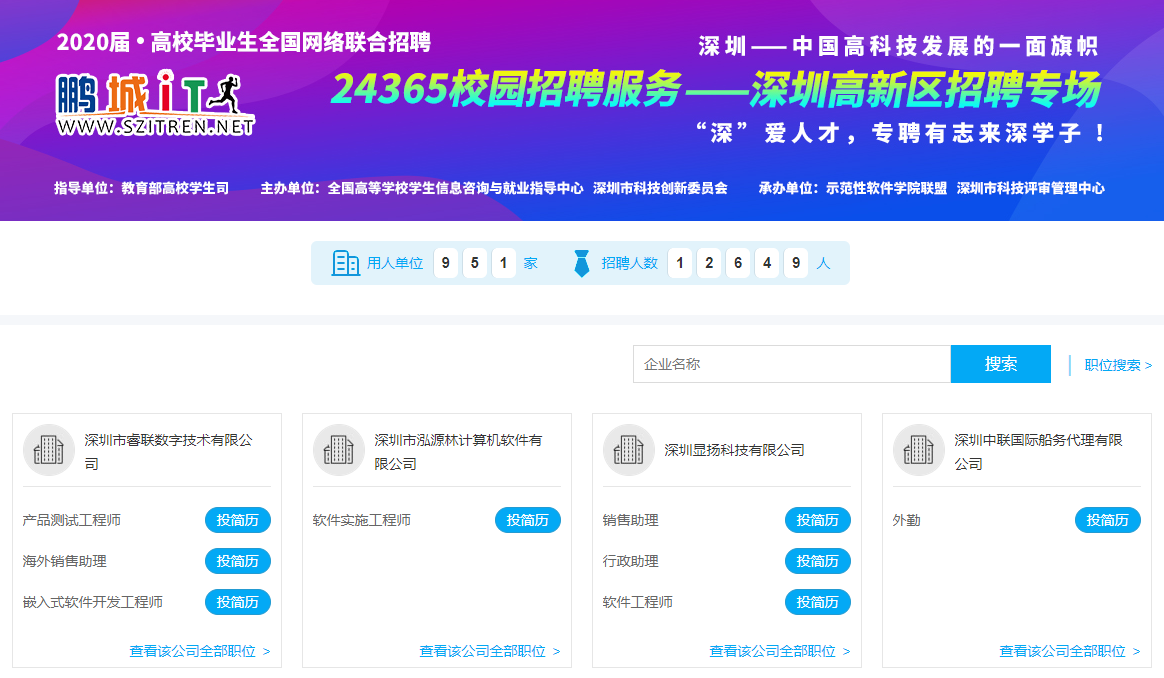Click 深圳市睿联数字技术有限公司 company avatar icon
This screenshot has width=1164, height=678.
tap(49, 450)
